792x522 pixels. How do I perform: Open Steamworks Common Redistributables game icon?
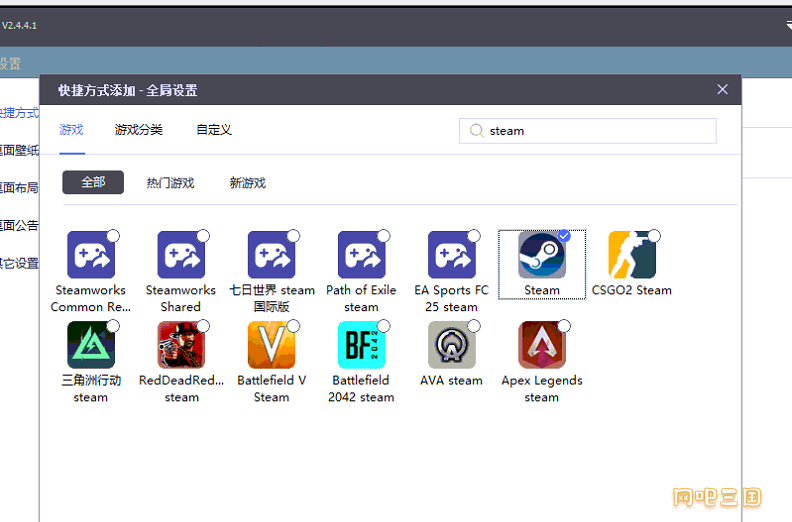click(x=91, y=255)
